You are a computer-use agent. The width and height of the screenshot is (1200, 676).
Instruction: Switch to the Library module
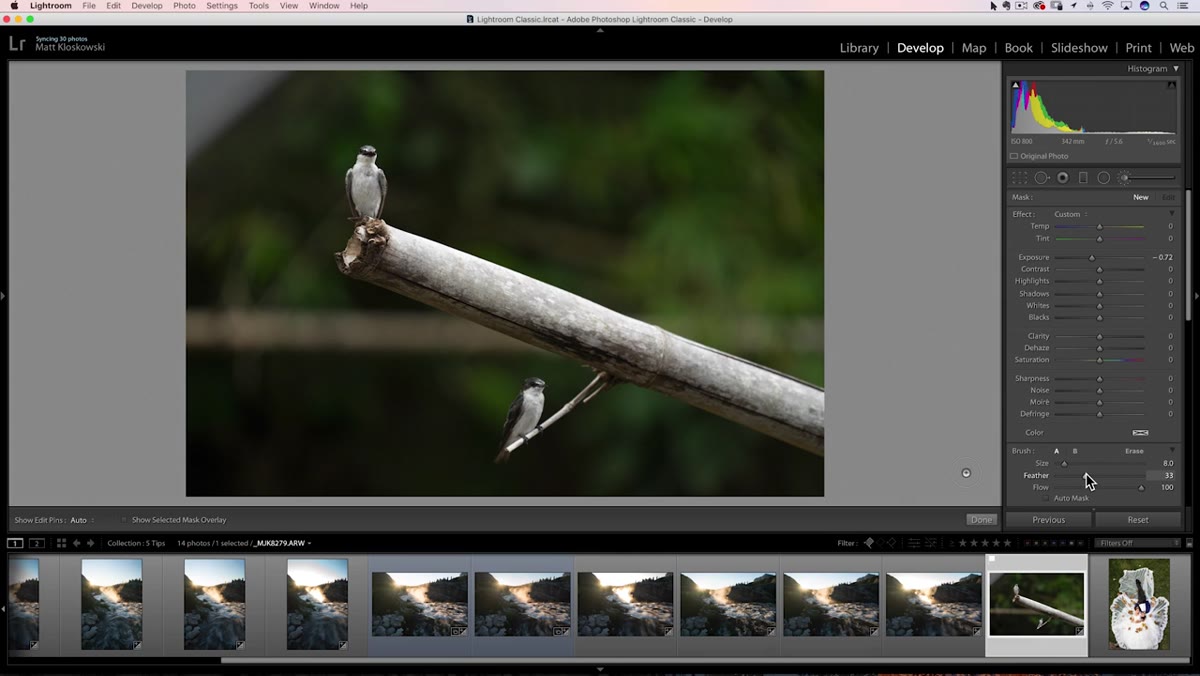[x=859, y=48]
